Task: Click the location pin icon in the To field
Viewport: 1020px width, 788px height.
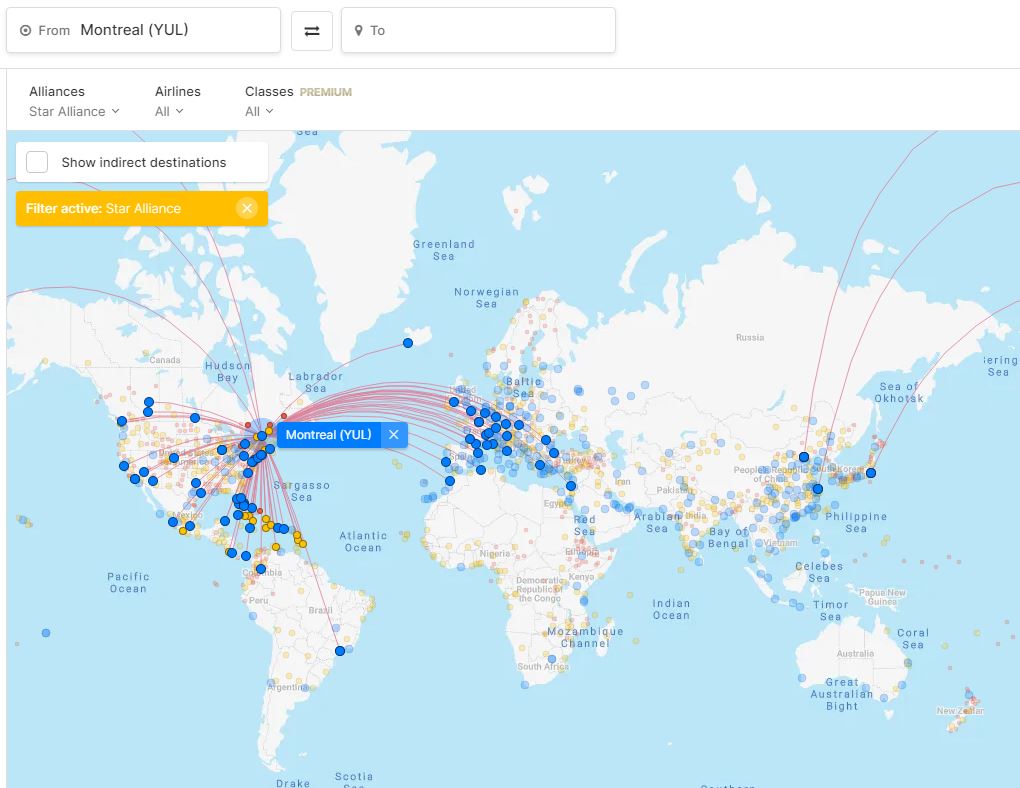Action: (359, 30)
